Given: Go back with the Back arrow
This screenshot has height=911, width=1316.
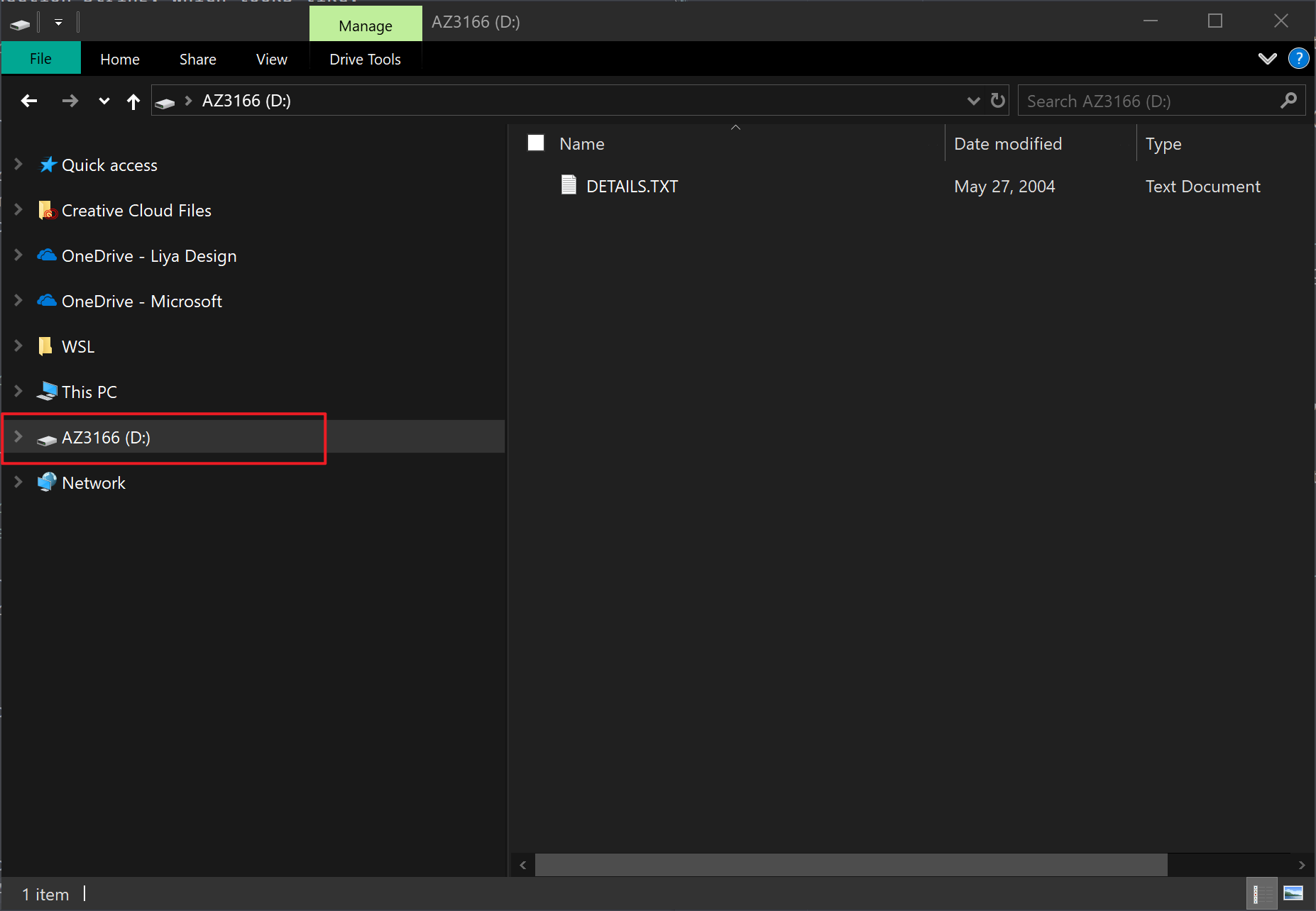Looking at the screenshot, I should [29, 101].
